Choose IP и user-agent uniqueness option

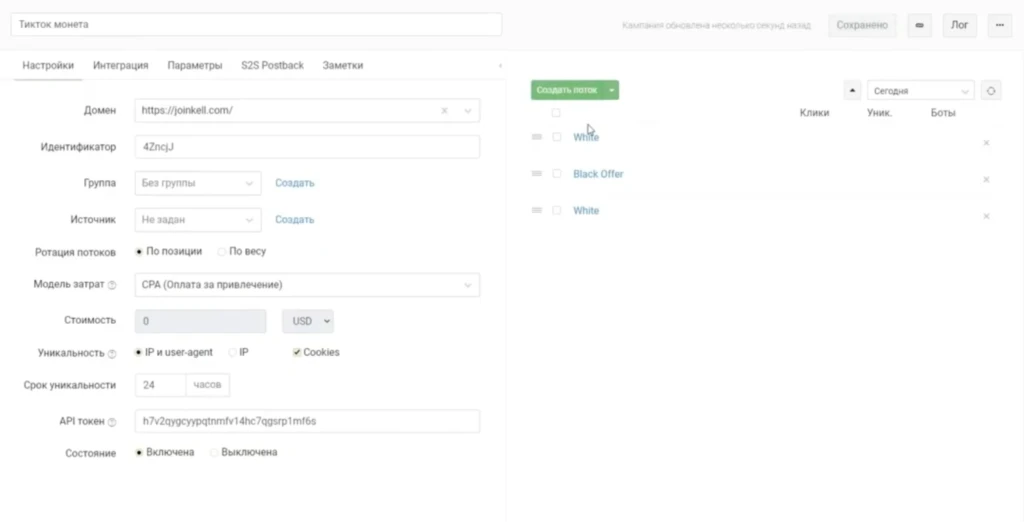[138, 352]
